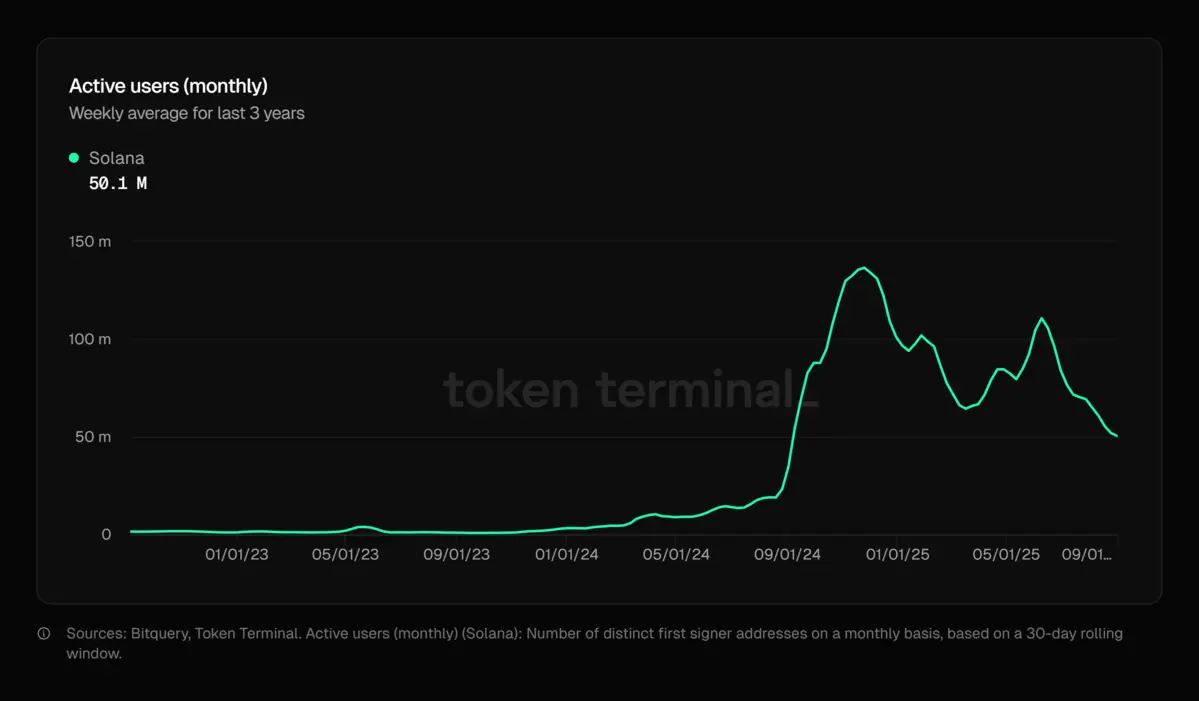Click the 0 y-axis label
Image resolution: width=1199 pixels, height=701 pixels.
[x=106, y=535]
